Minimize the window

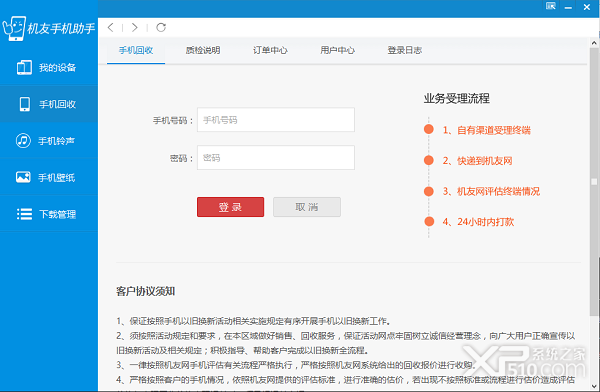[568, 7]
